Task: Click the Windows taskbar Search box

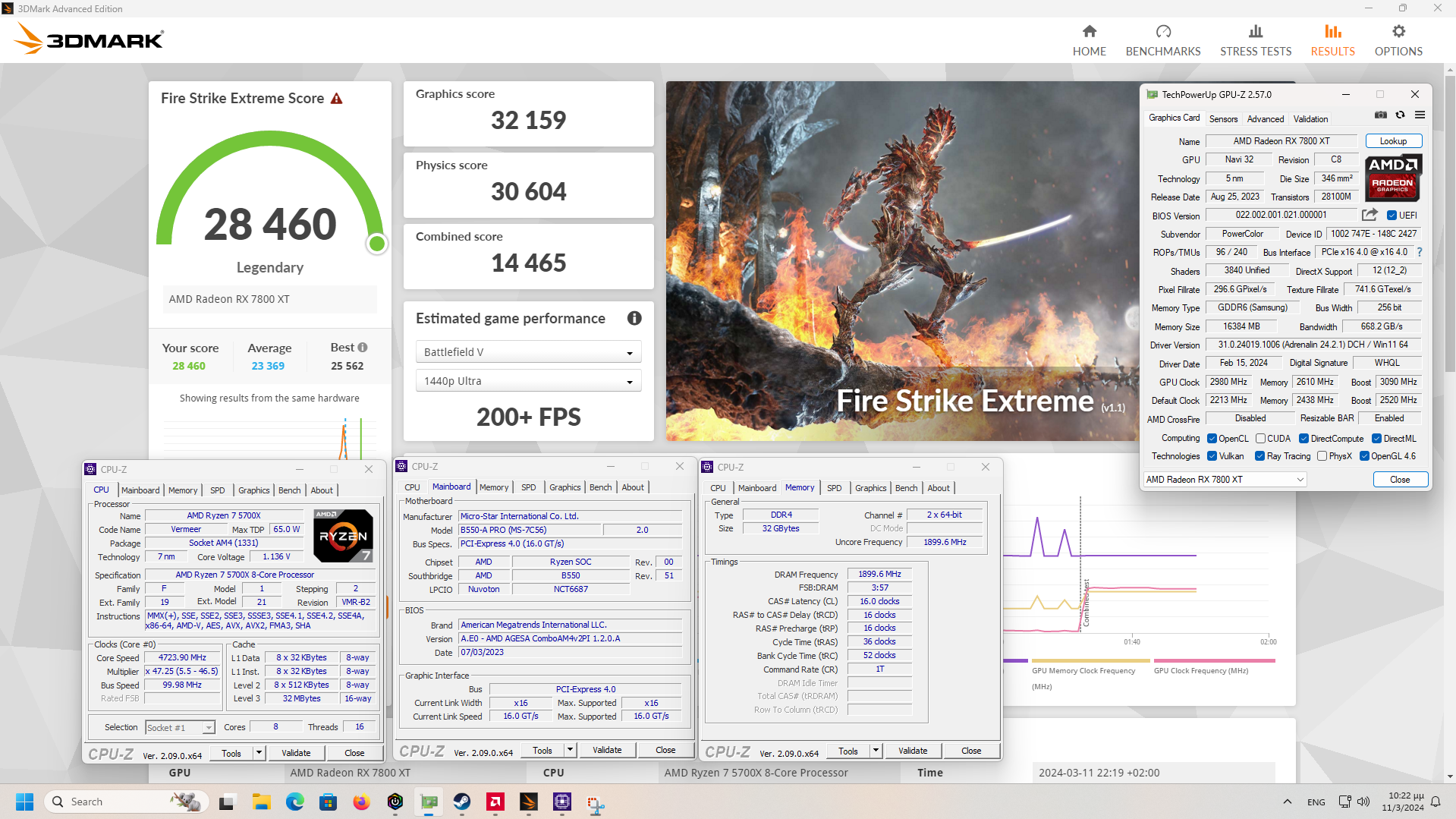Action: point(126,802)
